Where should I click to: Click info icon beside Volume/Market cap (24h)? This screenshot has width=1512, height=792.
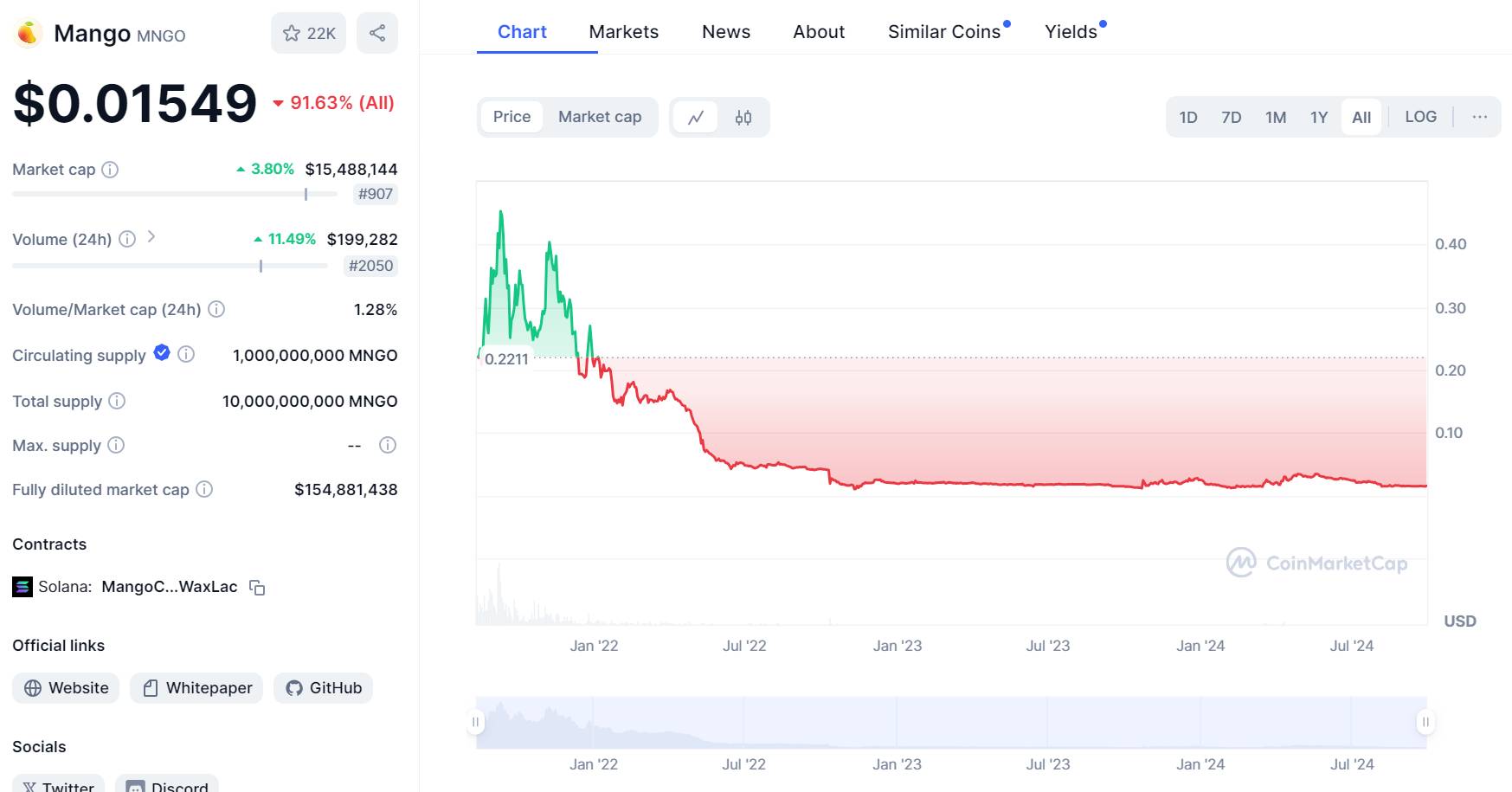coord(216,309)
